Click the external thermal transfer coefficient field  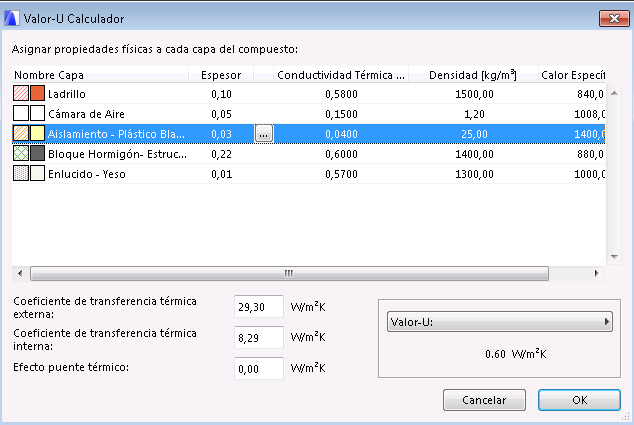point(259,307)
